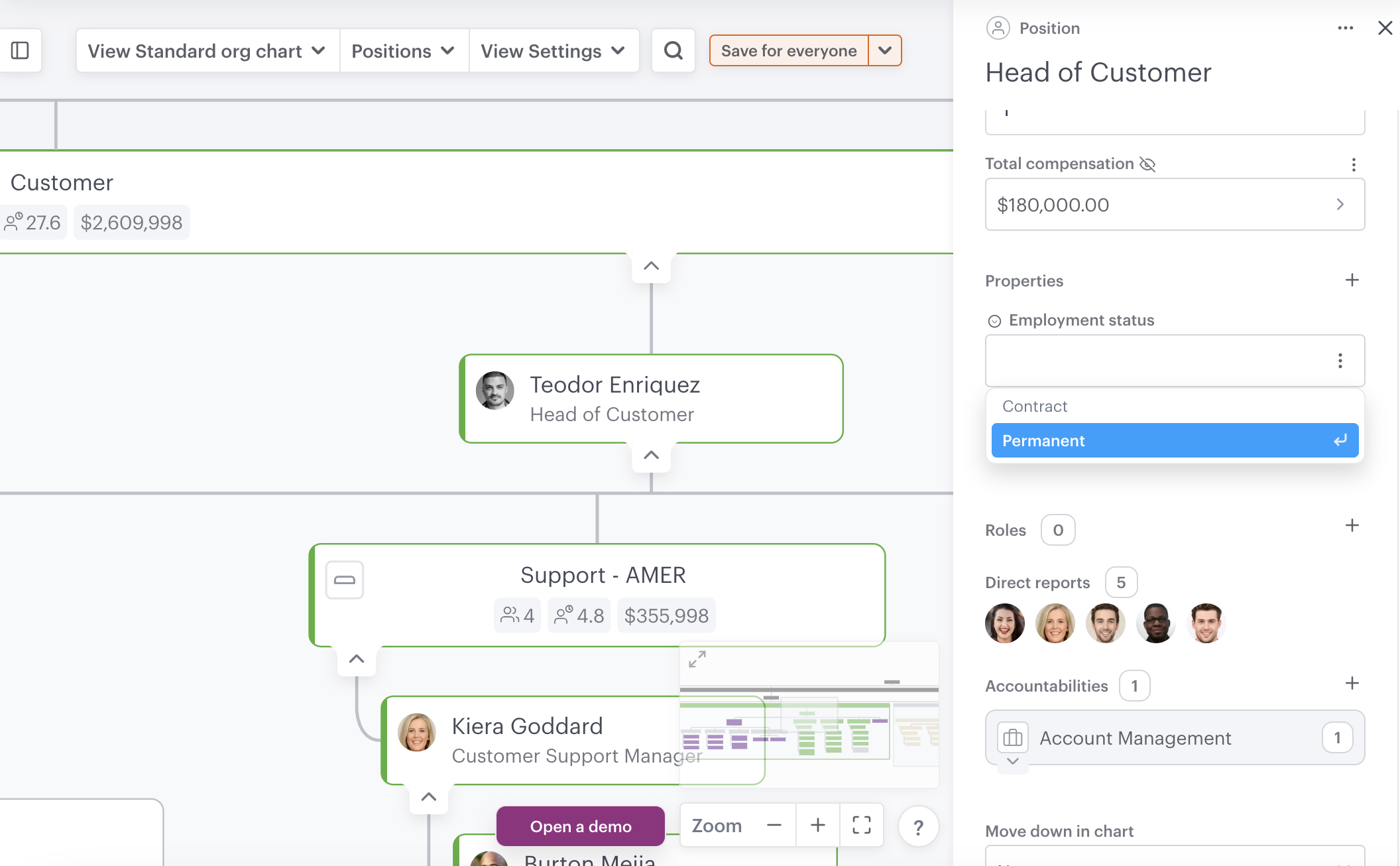Select the Contract option
This screenshot has width=1400, height=866.
[x=1175, y=406]
